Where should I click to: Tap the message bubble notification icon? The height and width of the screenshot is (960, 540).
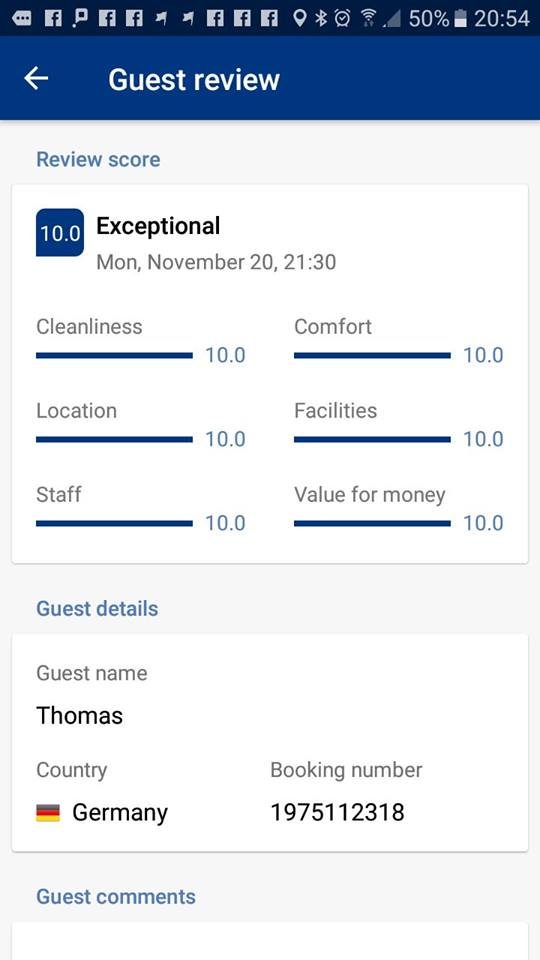(x=21, y=19)
